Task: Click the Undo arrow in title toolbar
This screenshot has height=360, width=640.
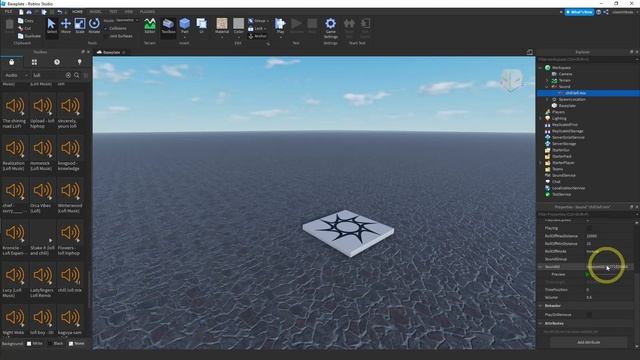Action: (x=60, y=12)
